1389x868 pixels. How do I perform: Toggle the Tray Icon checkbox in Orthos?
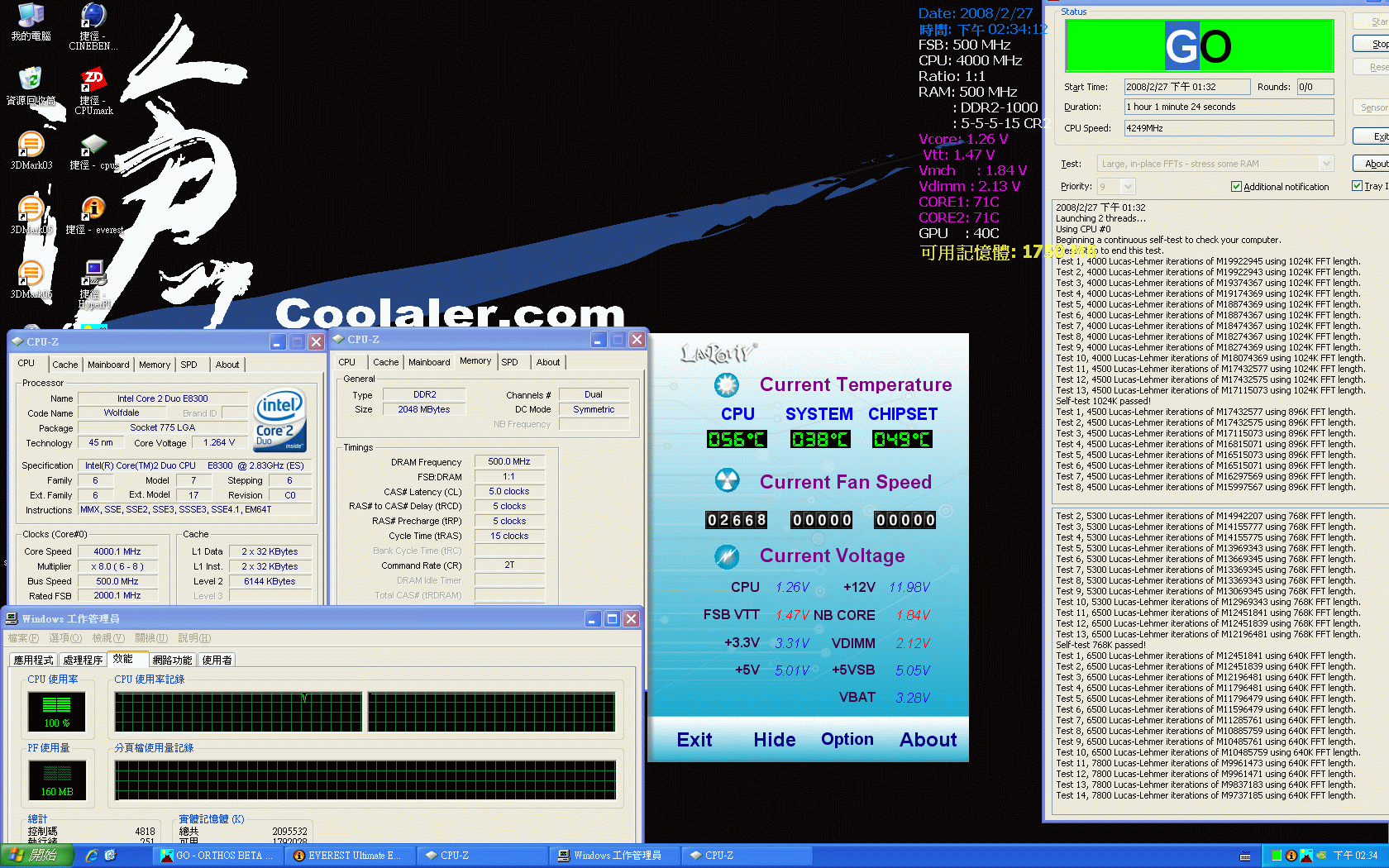pos(1357,186)
